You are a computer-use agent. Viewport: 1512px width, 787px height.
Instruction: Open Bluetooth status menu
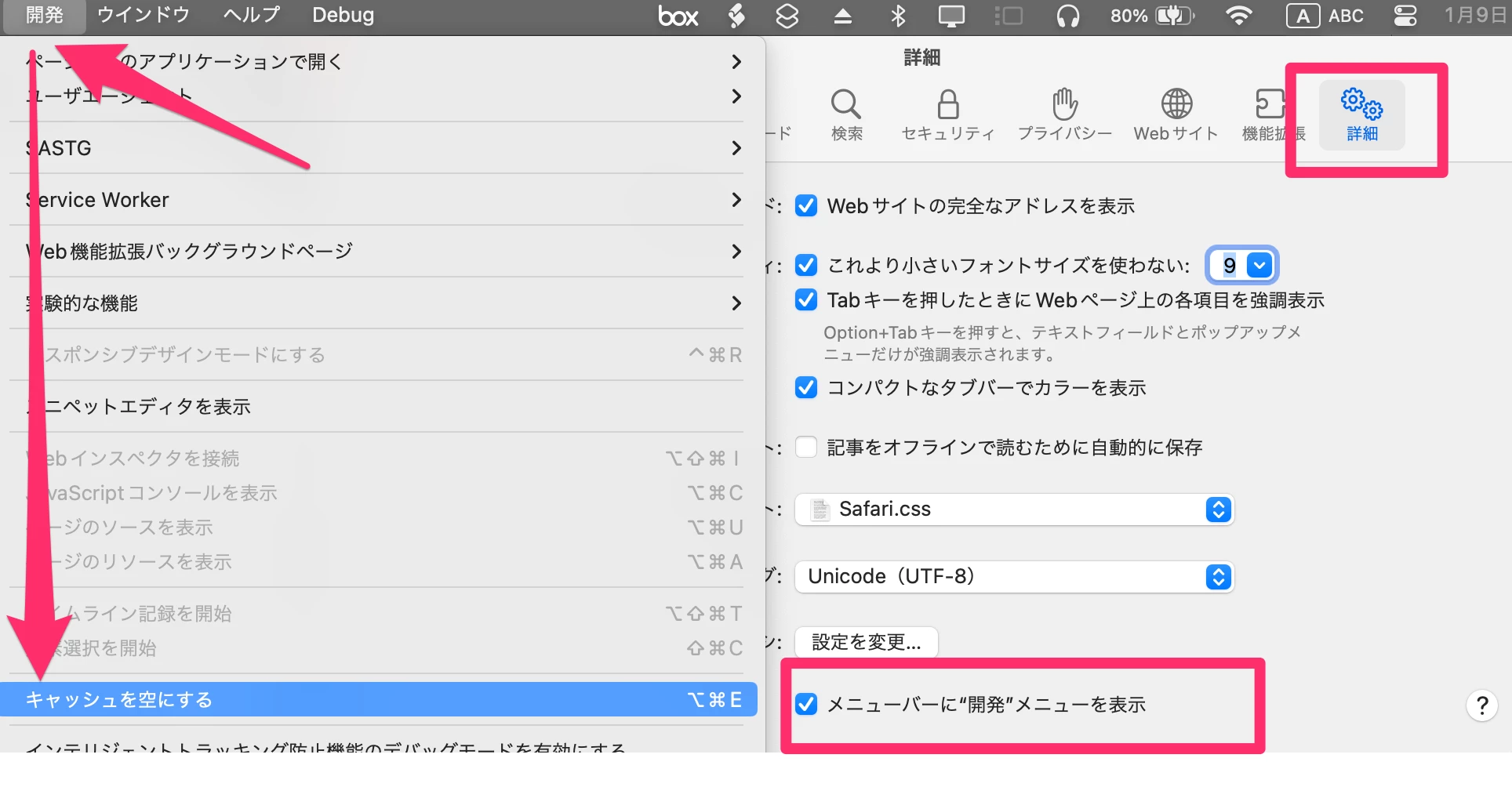899,16
